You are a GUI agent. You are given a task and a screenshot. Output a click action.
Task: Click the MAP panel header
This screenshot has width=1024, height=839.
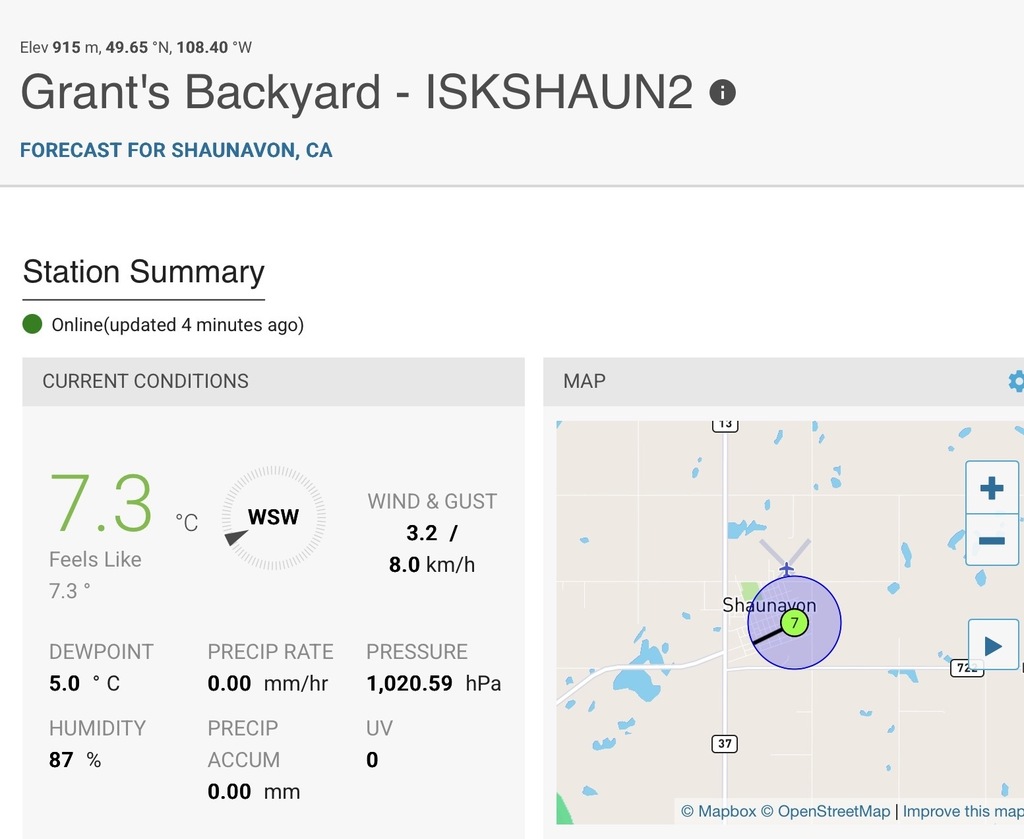(784, 381)
